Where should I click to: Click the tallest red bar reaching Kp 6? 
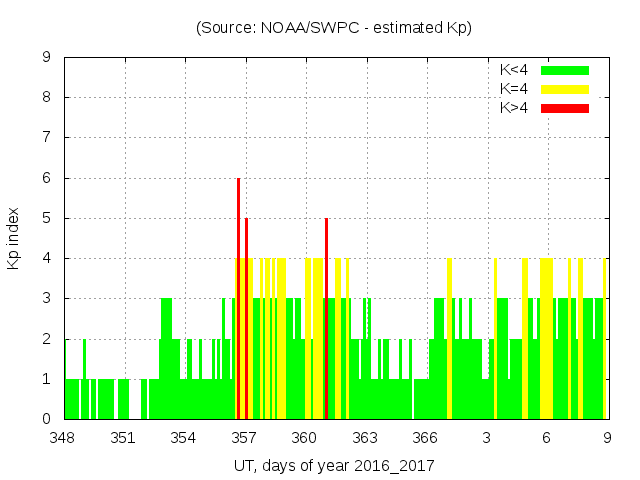pyautogui.click(x=238, y=300)
